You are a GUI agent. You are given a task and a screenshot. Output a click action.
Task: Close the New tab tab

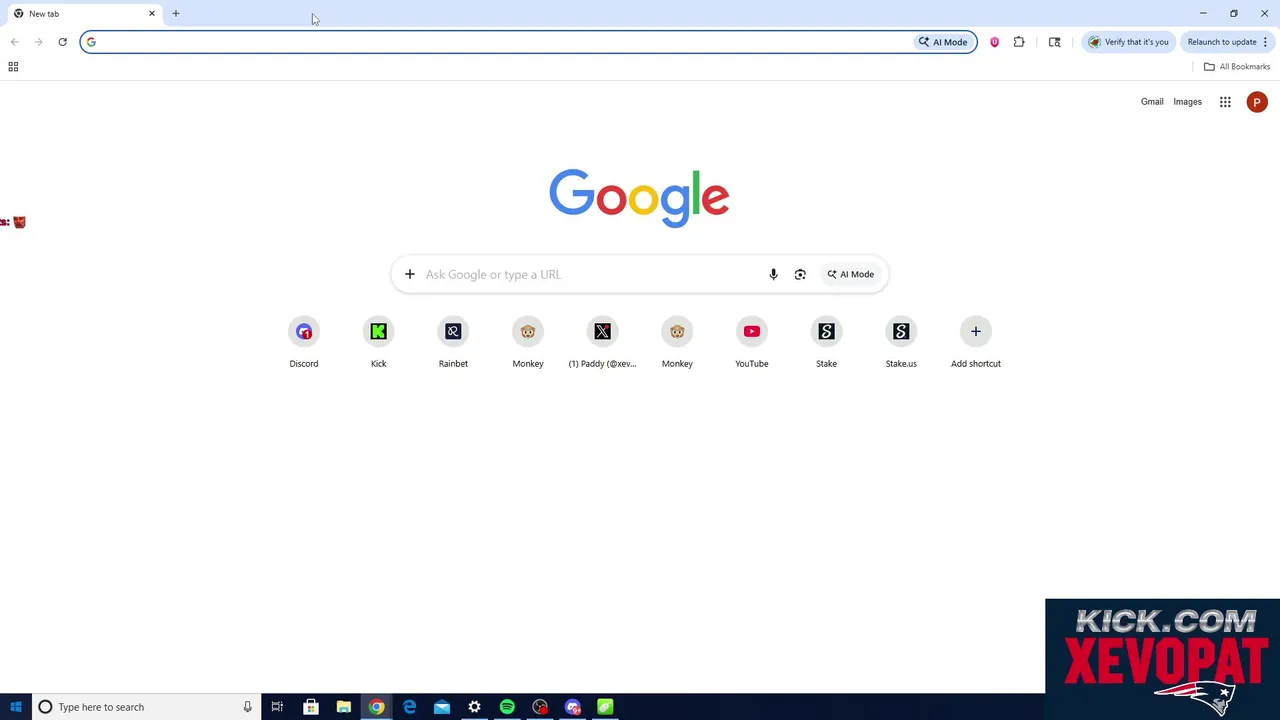coord(152,14)
